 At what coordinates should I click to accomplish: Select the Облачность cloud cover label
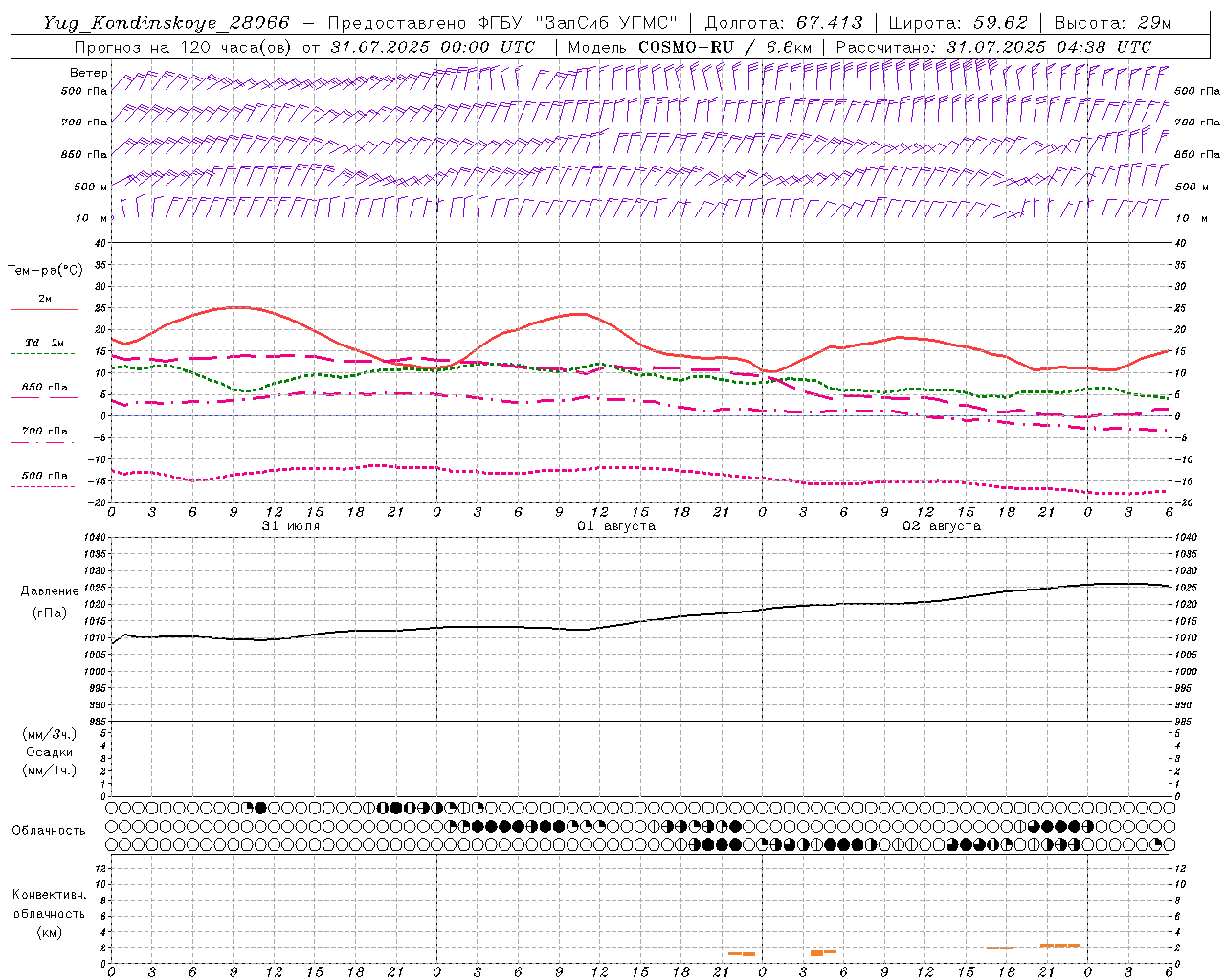(x=49, y=831)
